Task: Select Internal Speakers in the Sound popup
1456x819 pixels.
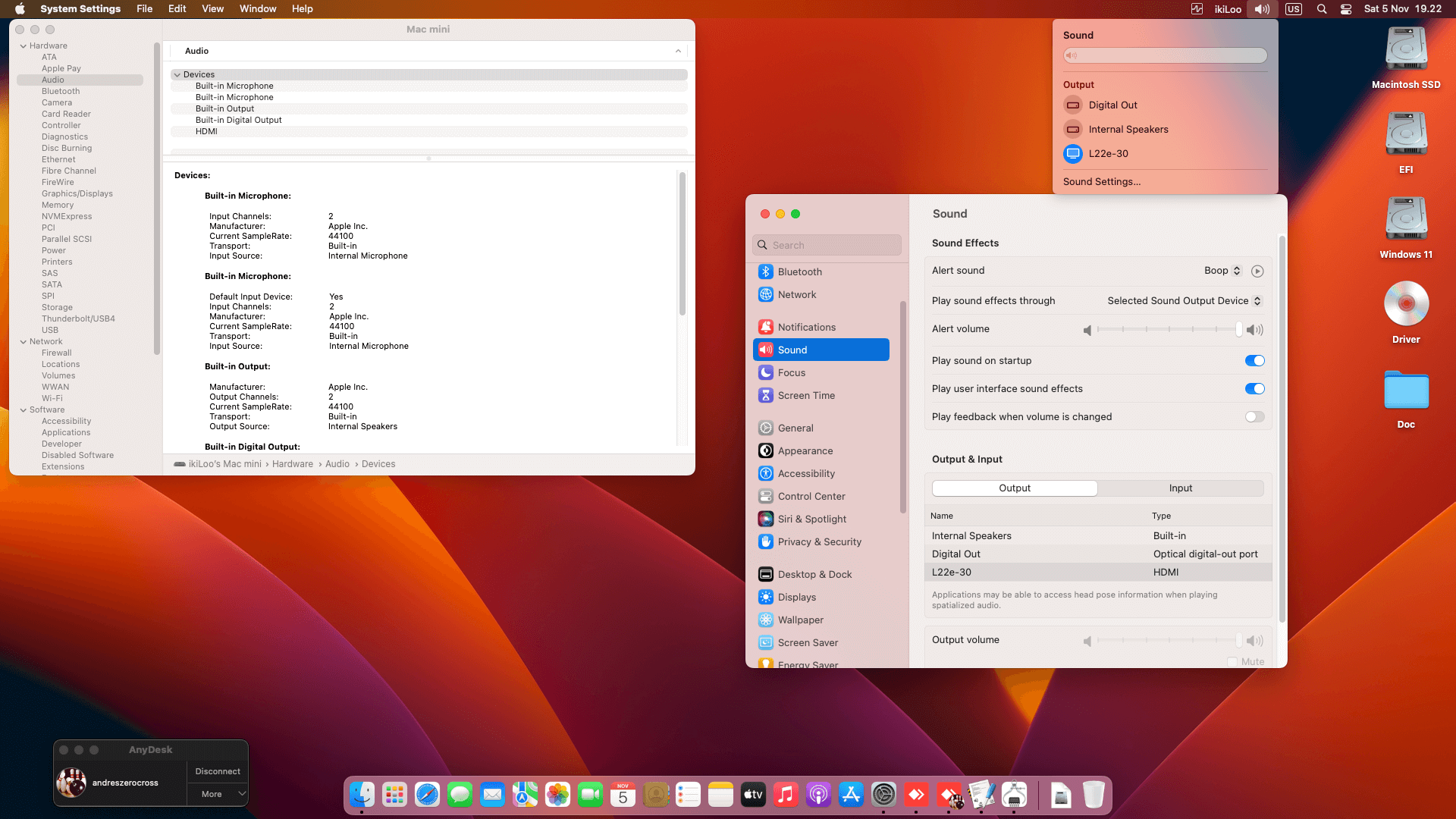Action: pos(1165,129)
